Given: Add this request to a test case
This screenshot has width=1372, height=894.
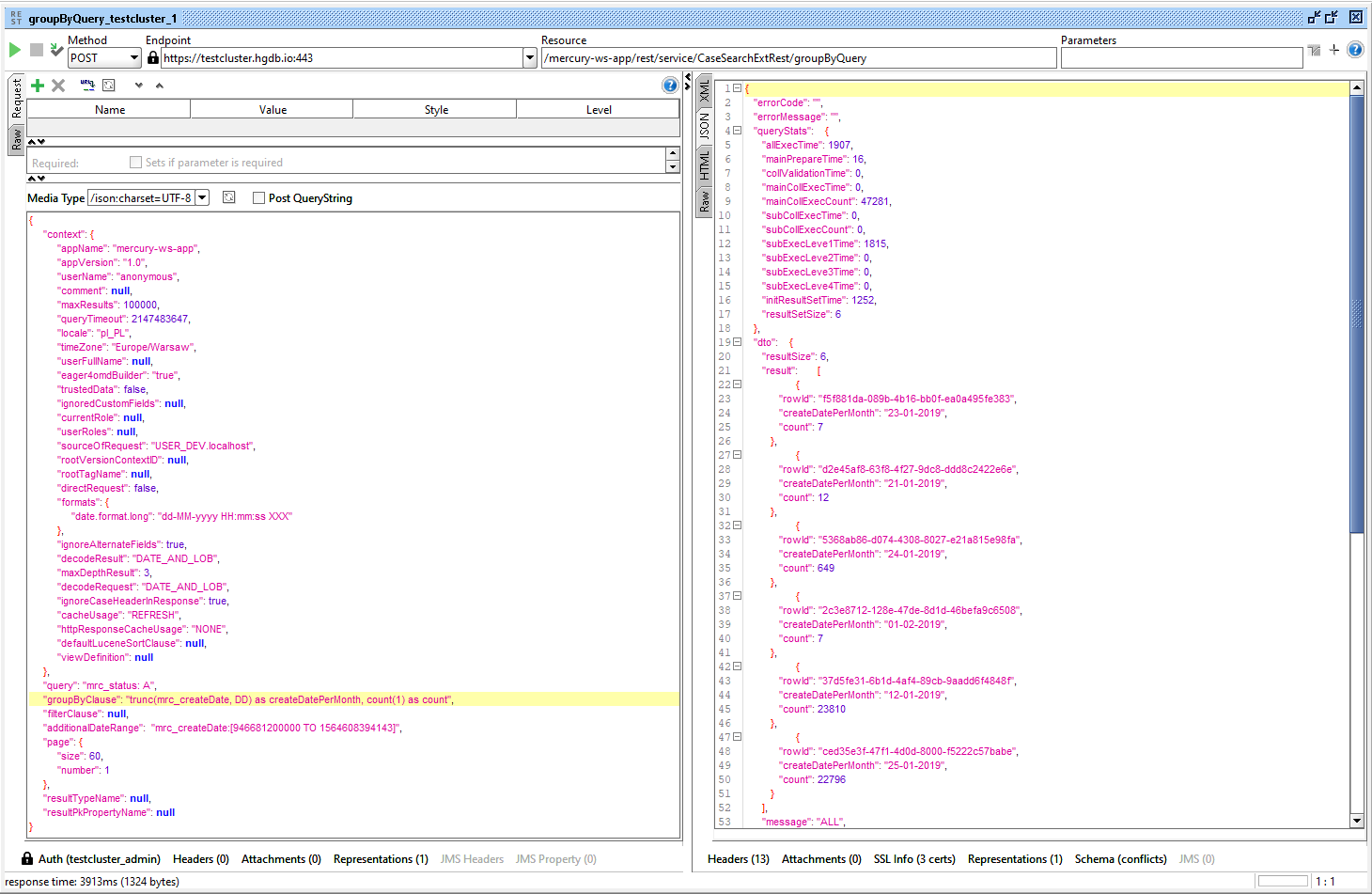Looking at the screenshot, I should [x=56, y=50].
